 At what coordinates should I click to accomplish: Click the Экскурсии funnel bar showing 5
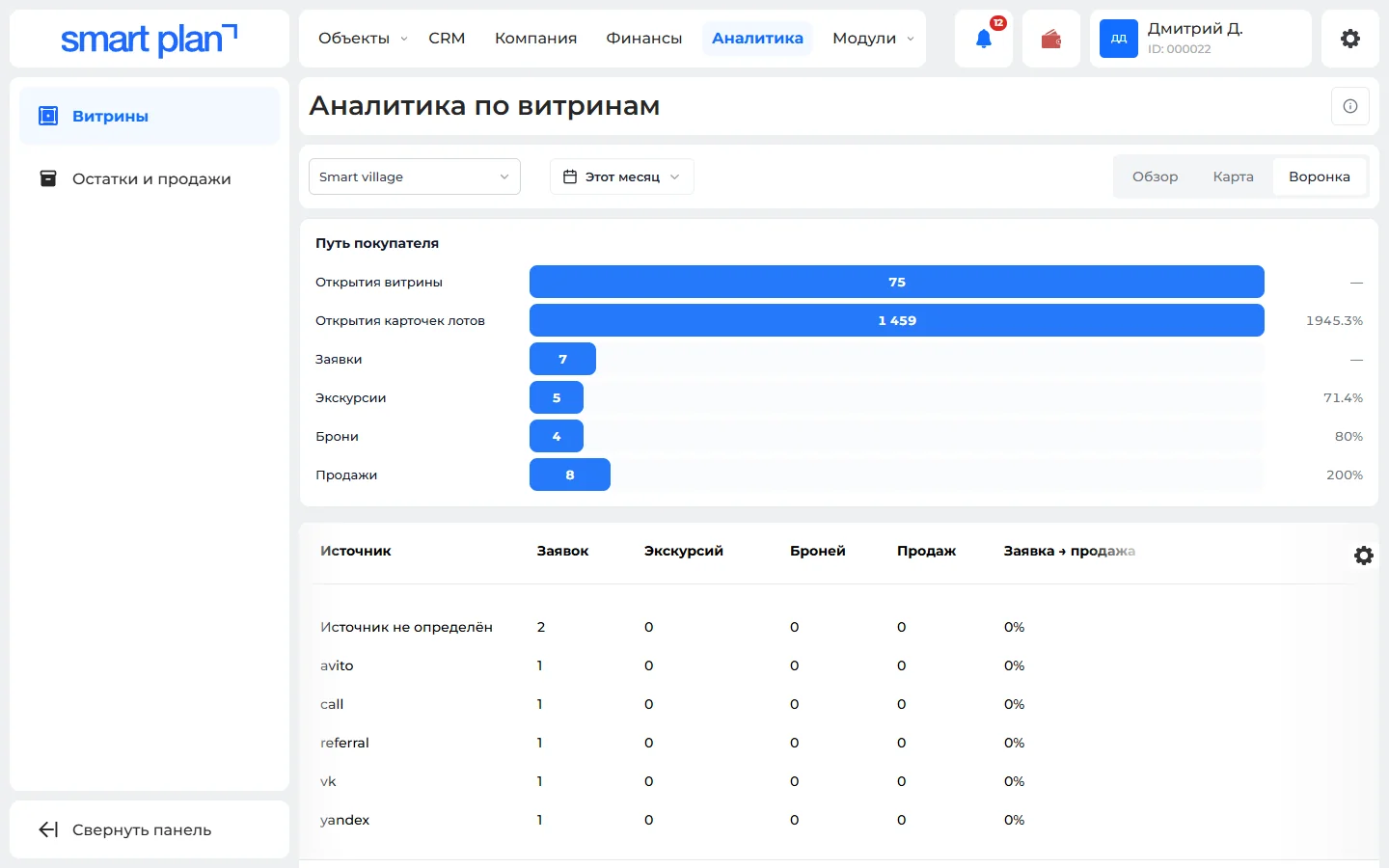tap(557, 397)
